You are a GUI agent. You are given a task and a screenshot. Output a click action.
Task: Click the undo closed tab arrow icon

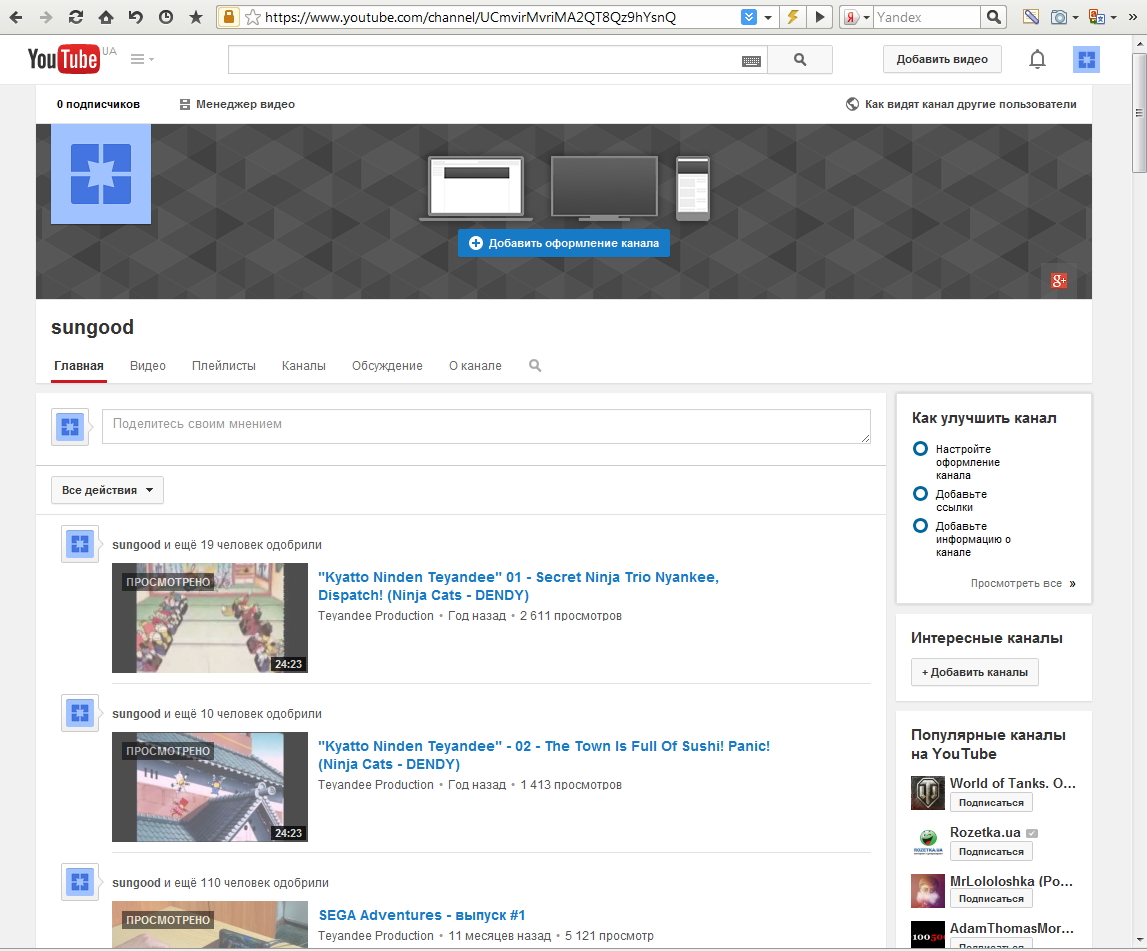tap(136, 17)
